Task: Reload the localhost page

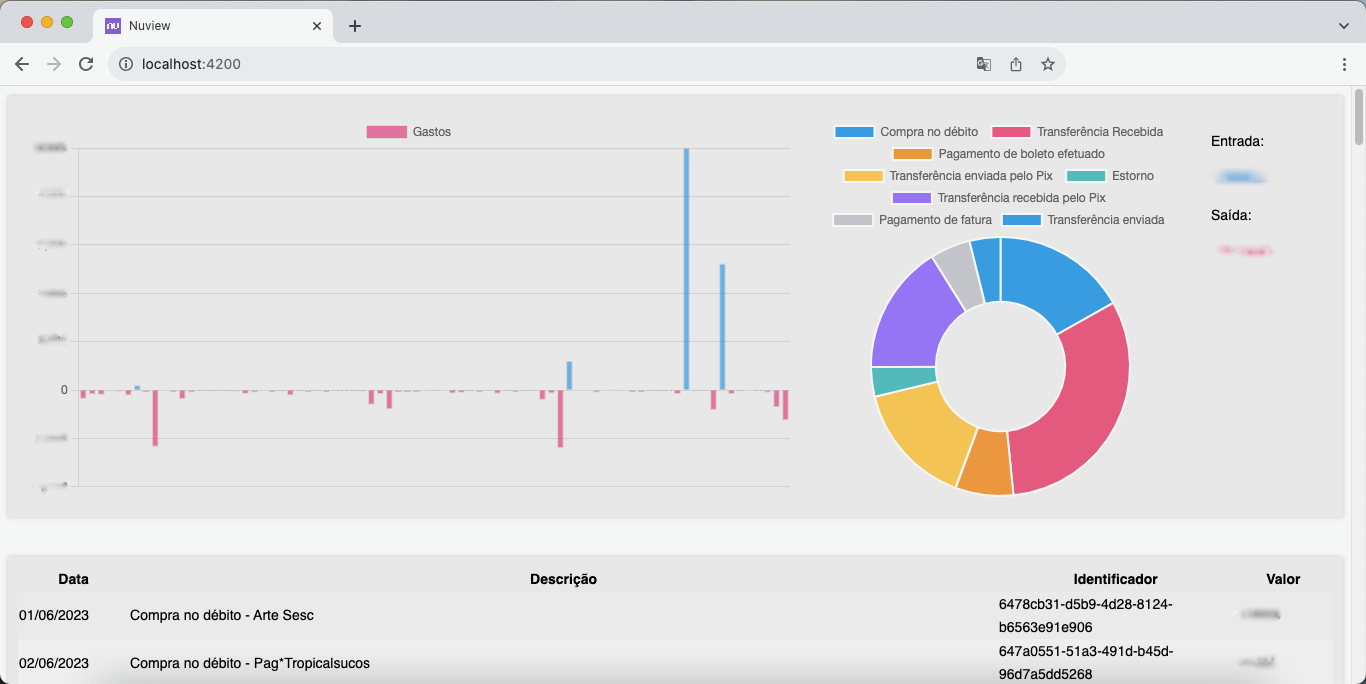Action: coord(86,64)
